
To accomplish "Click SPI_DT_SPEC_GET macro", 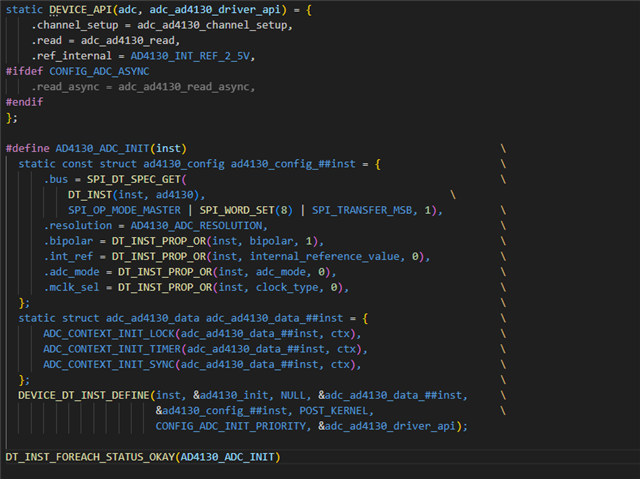I will [x=134, y=180].
